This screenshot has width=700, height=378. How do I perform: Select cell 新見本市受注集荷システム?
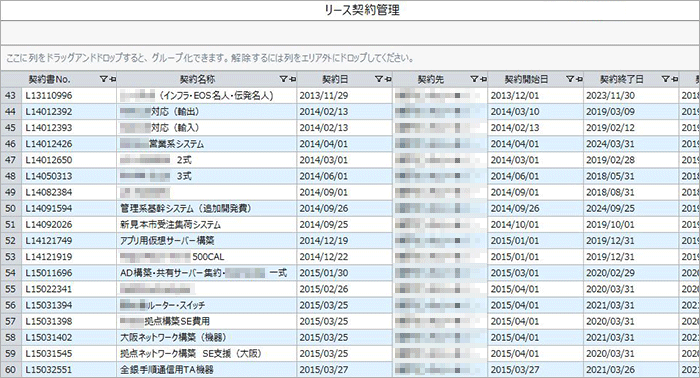207,224
